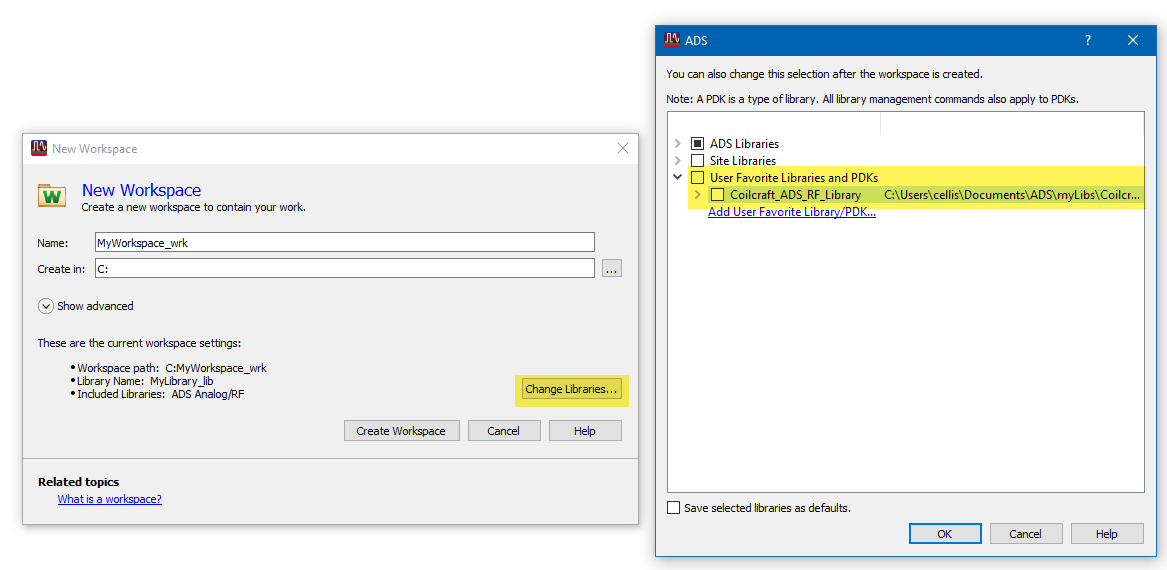Click Create Workspace button
Image resolution: width=1167 pixels, height=570 pixels.
401,431
